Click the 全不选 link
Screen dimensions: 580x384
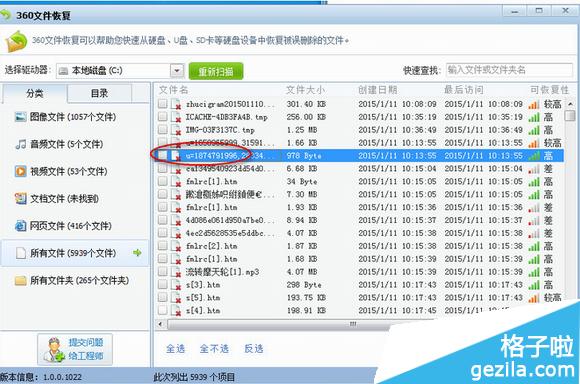[214, 348]
